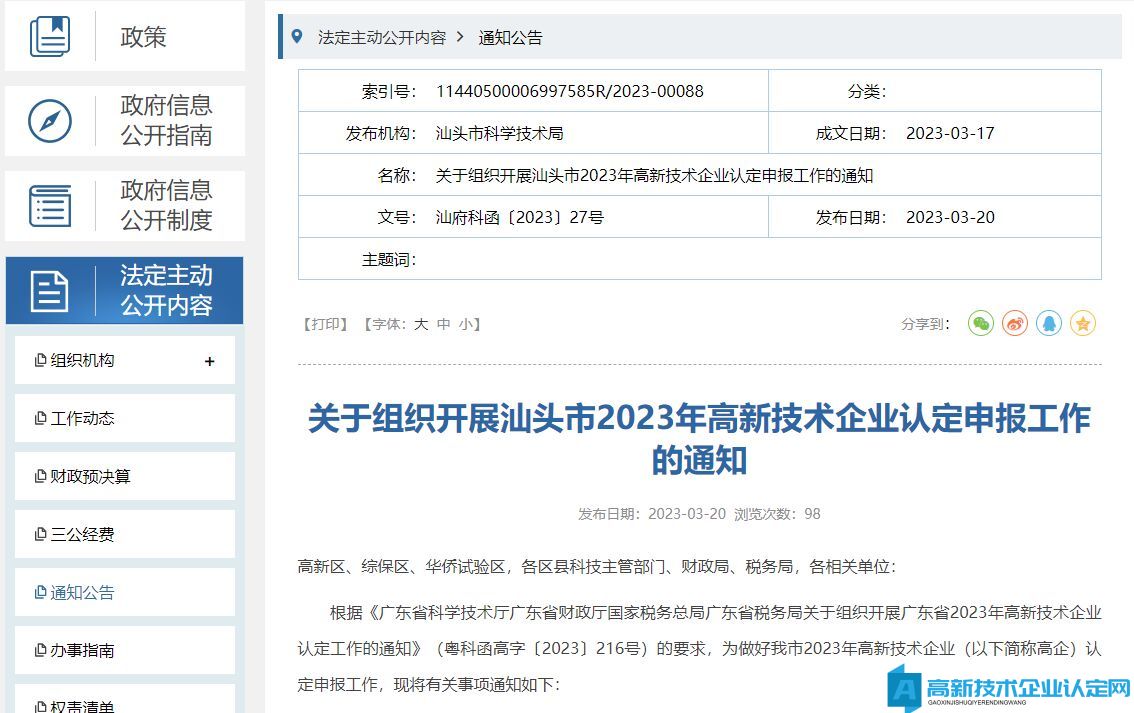Click the 高新技术企业认定网 watermark logo
1134x713 pixels.
pos(1011,688)
